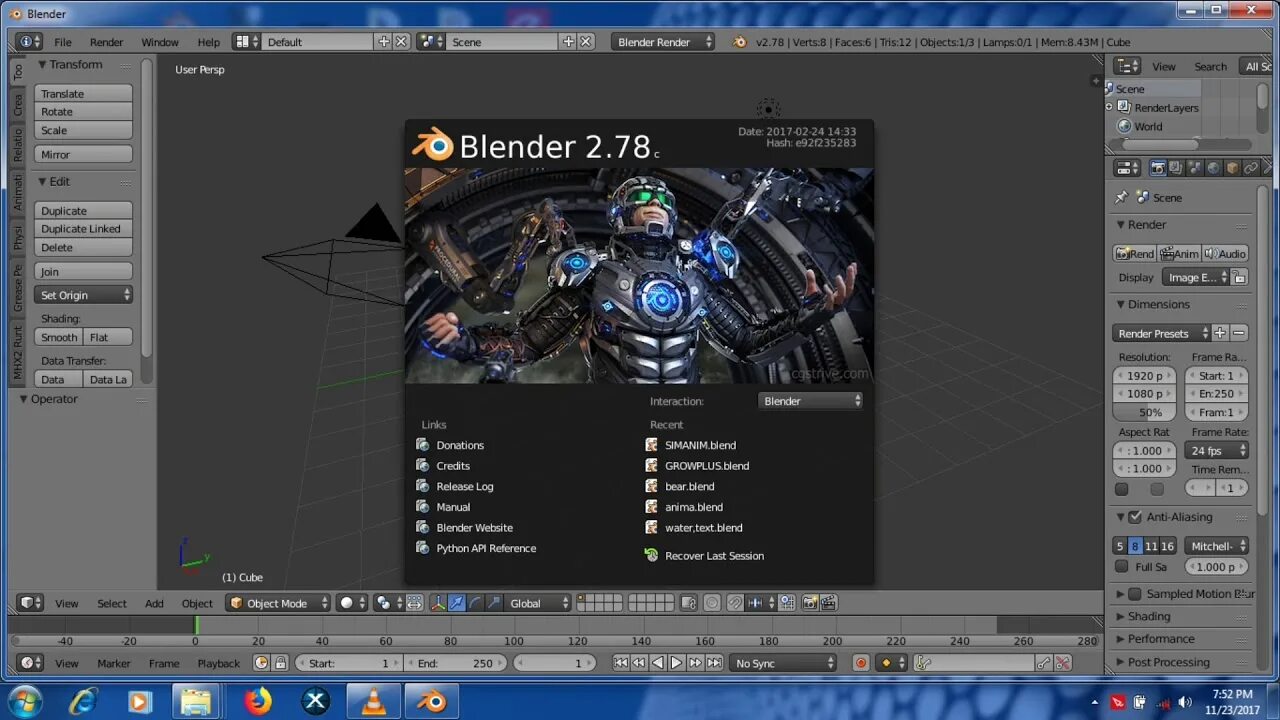Click the Smooth shading button
The height and width of the screenshot is (720, 1280).
pos(59,337)
